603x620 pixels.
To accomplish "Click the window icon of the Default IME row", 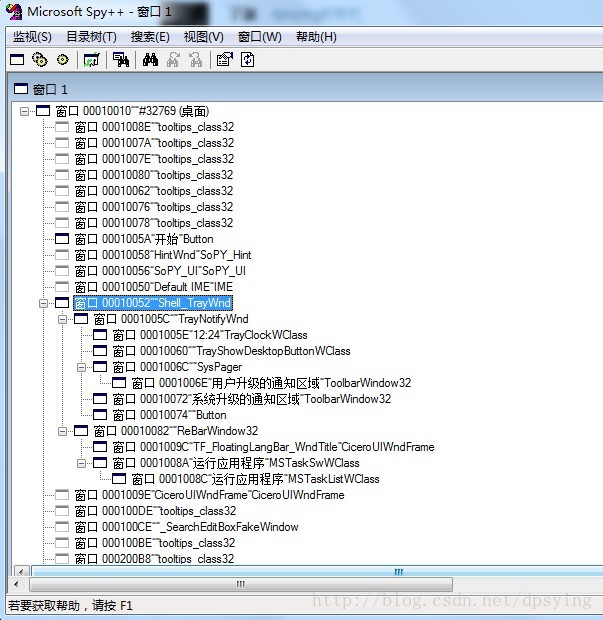I will [62, 287].
